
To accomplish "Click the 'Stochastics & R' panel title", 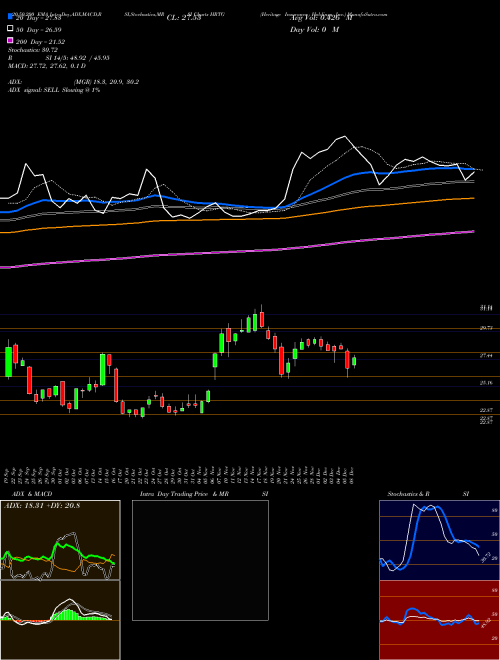I will click(x=408, y=494).
